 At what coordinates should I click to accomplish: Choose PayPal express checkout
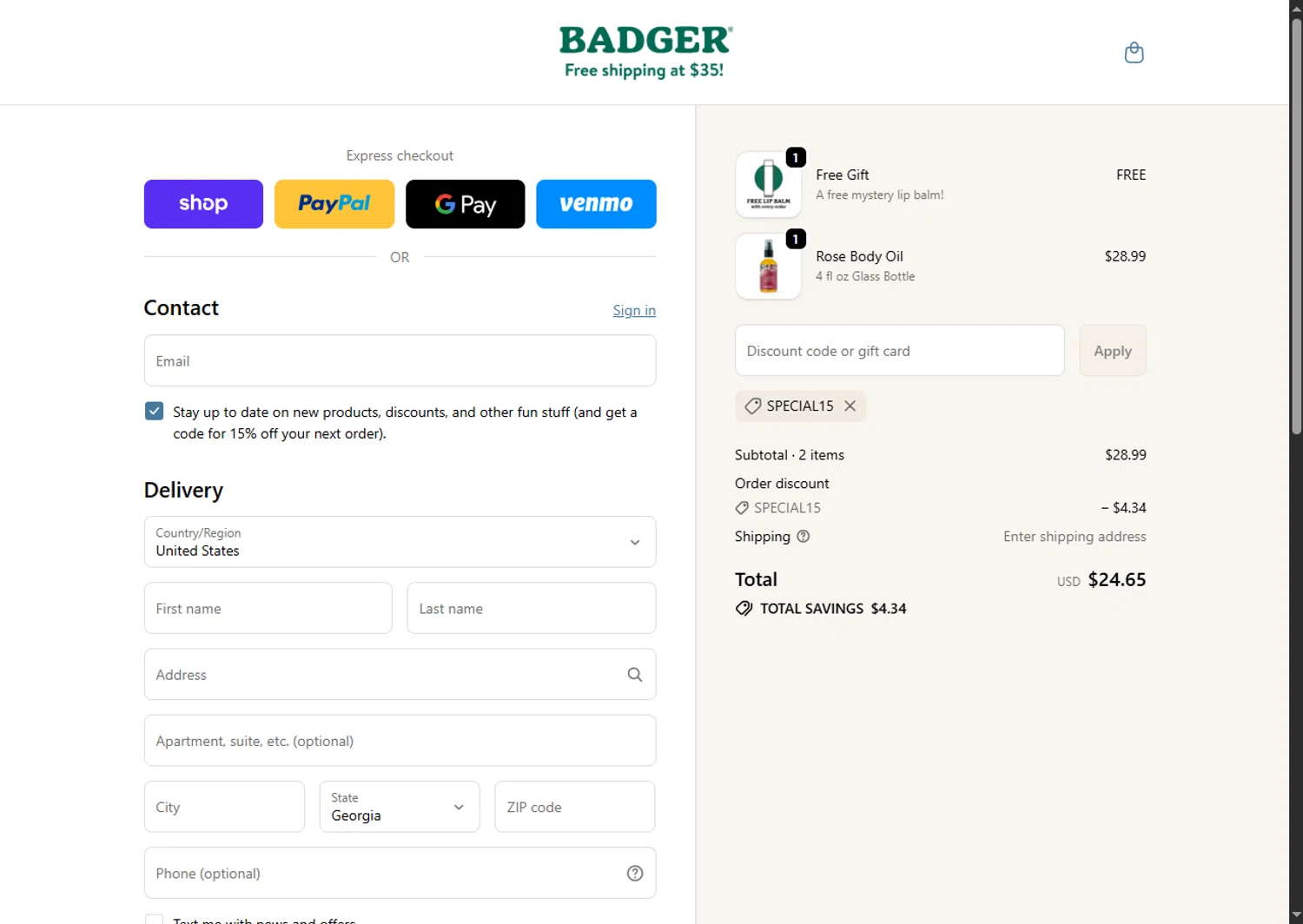click(334, 204)
